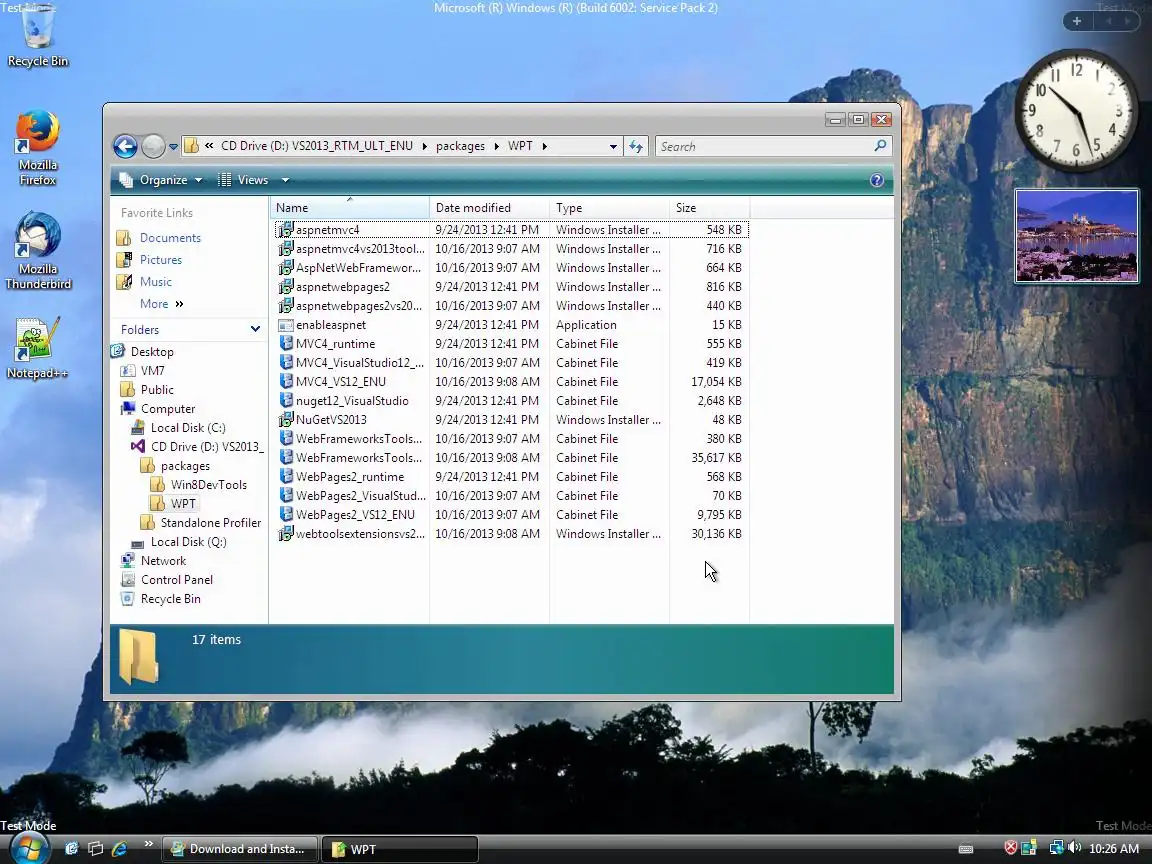Click inside the Search input field
The height and width of the screenshot is (864, 1152).
[x=764, y=146]
